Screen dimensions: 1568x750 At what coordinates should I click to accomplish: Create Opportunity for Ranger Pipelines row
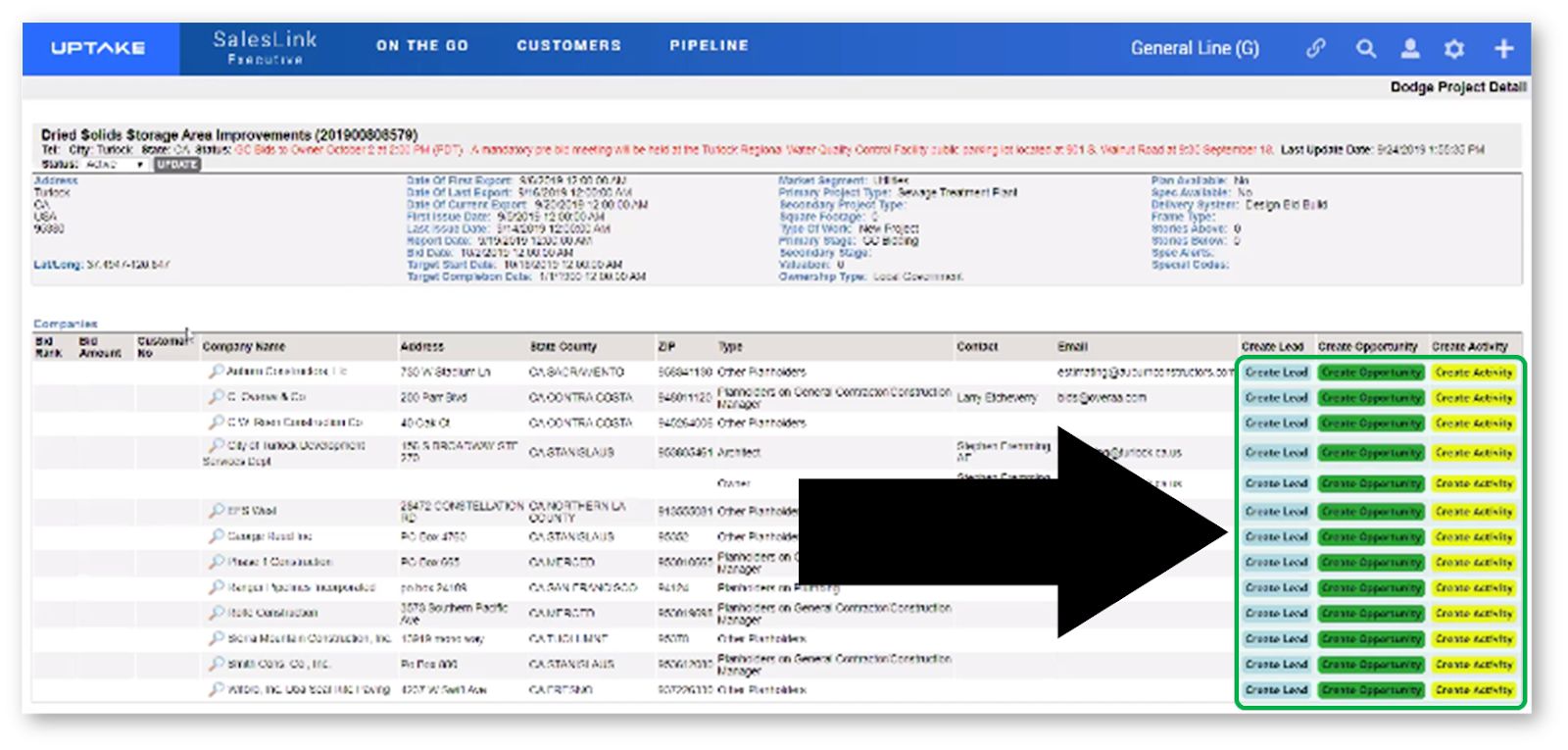[x=1370, y=588]
